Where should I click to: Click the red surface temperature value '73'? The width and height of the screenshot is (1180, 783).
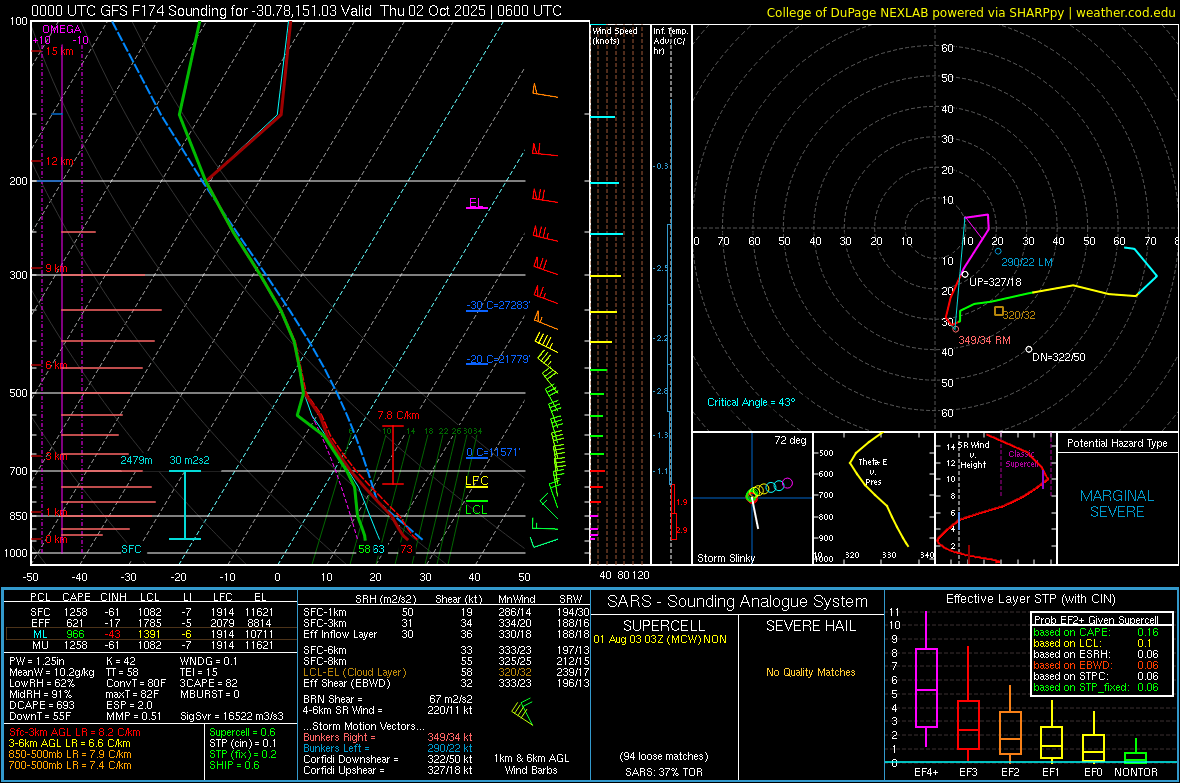tap(406, 549)
